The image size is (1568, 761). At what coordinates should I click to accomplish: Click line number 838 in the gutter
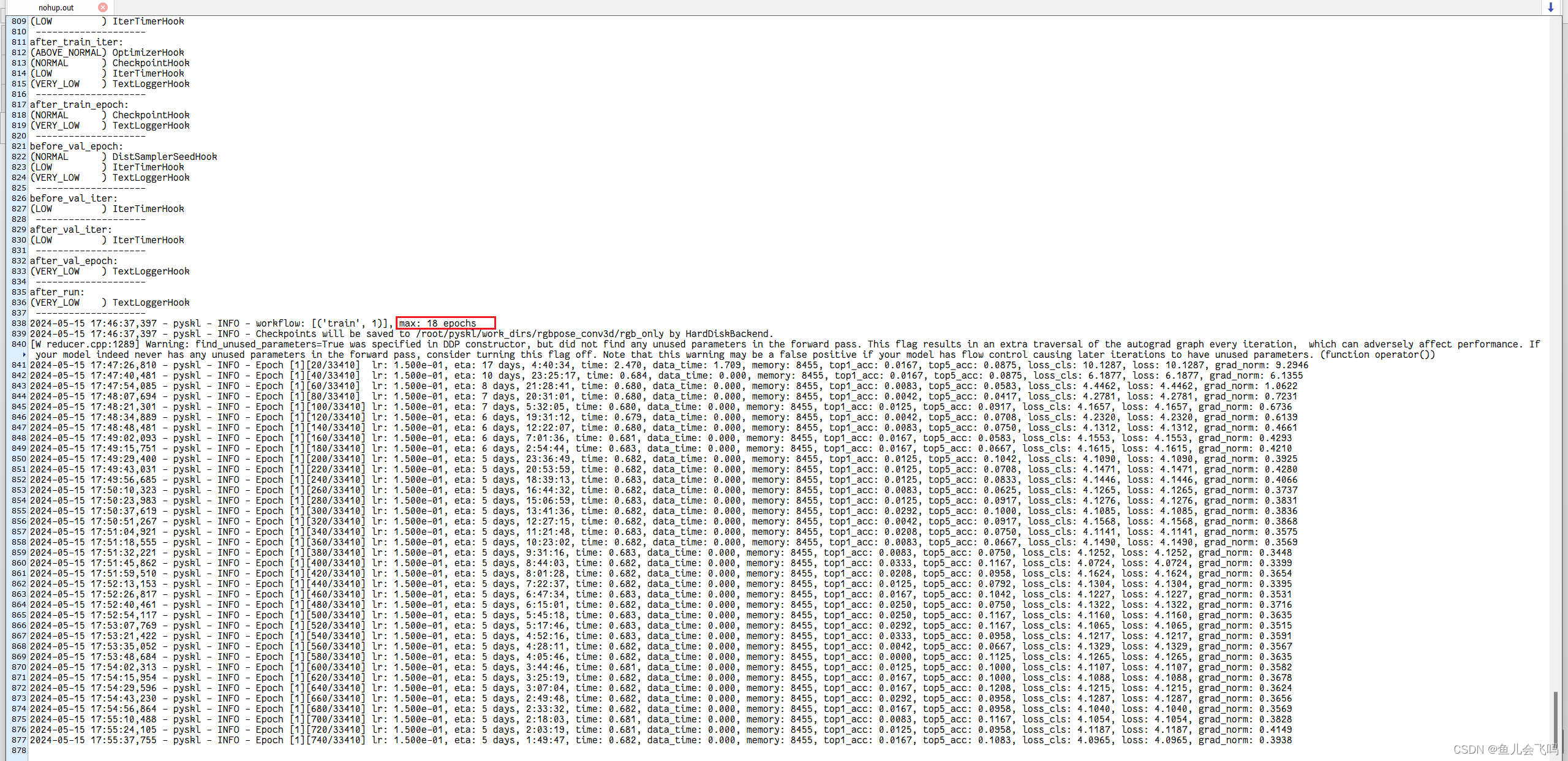click(18, 323)
